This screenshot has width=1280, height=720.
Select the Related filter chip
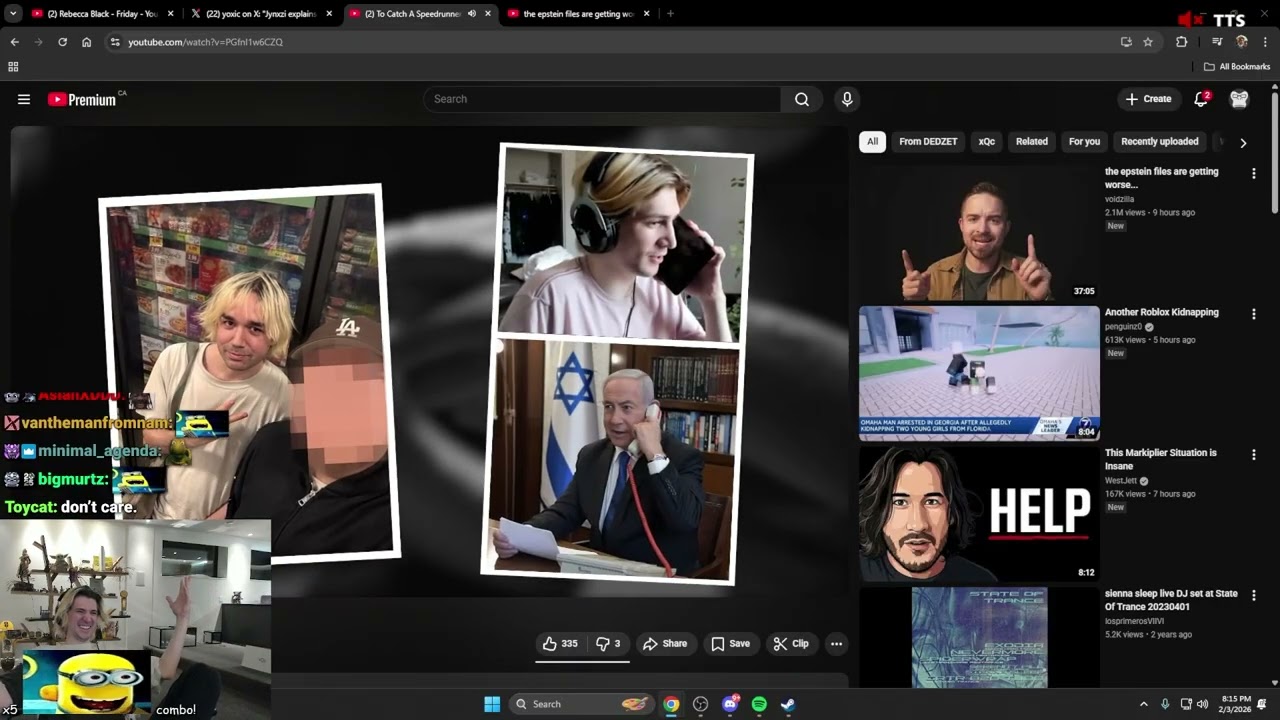(1032, 142)
